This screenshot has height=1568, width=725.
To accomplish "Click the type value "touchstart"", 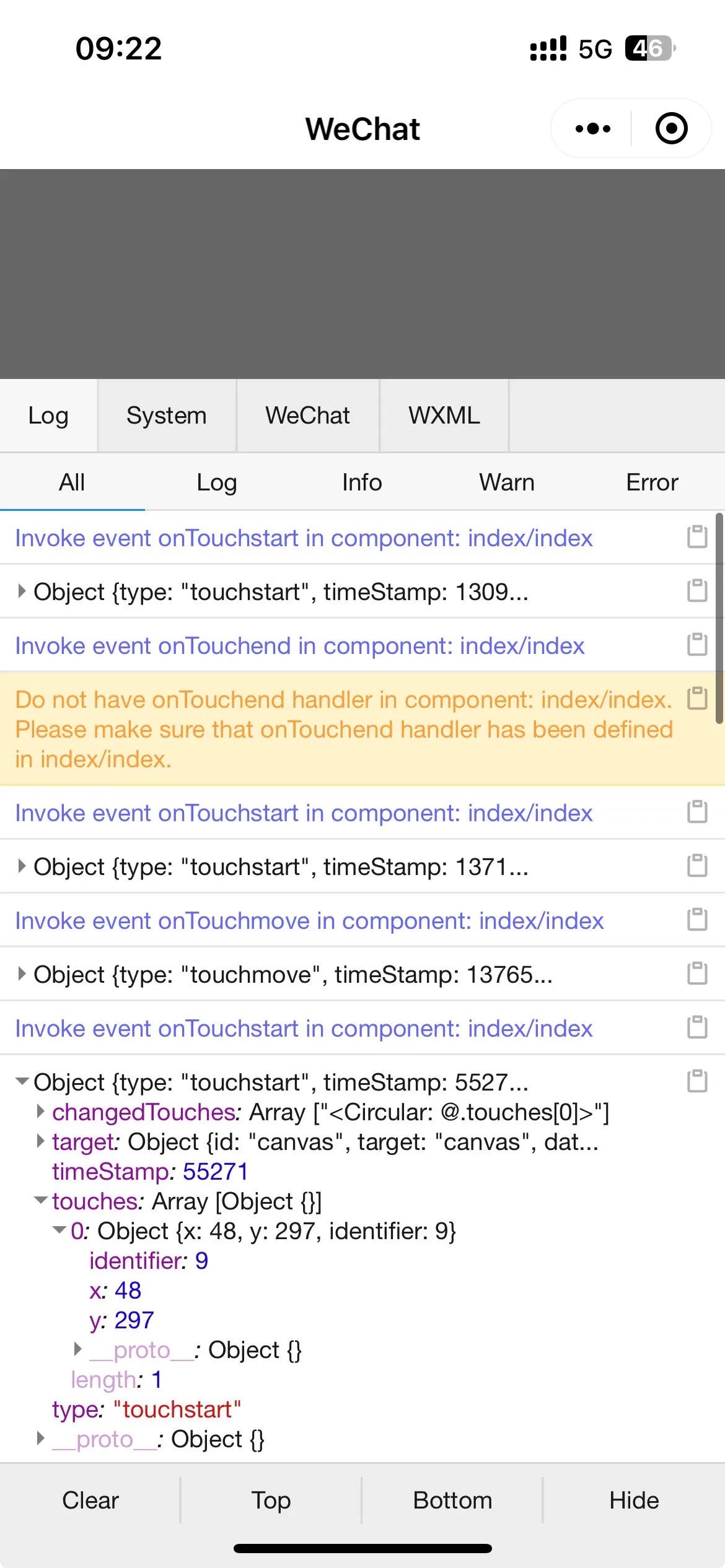I will coord(177,1409).
